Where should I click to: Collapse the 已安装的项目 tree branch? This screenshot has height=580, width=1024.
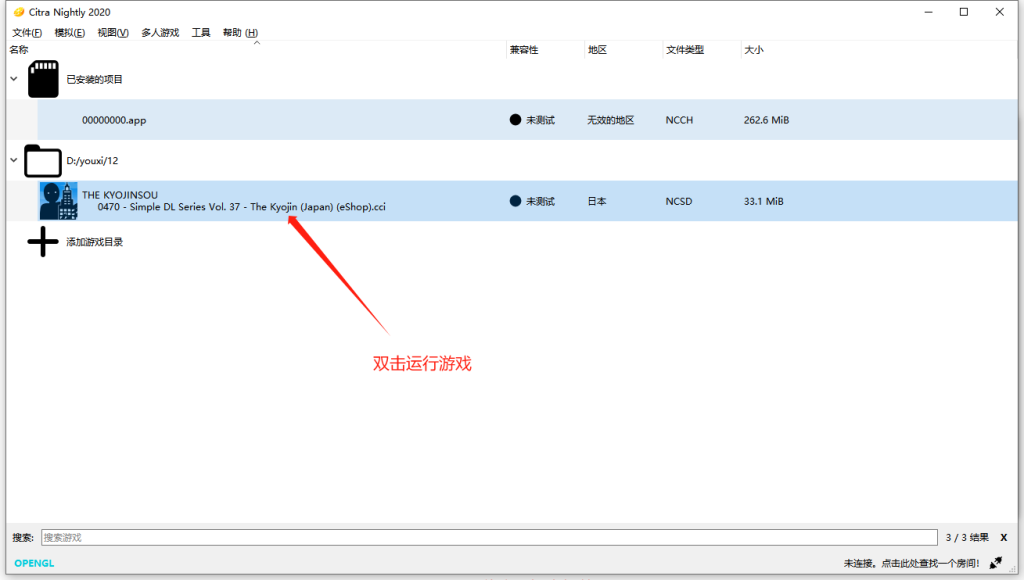pos(14,78)
